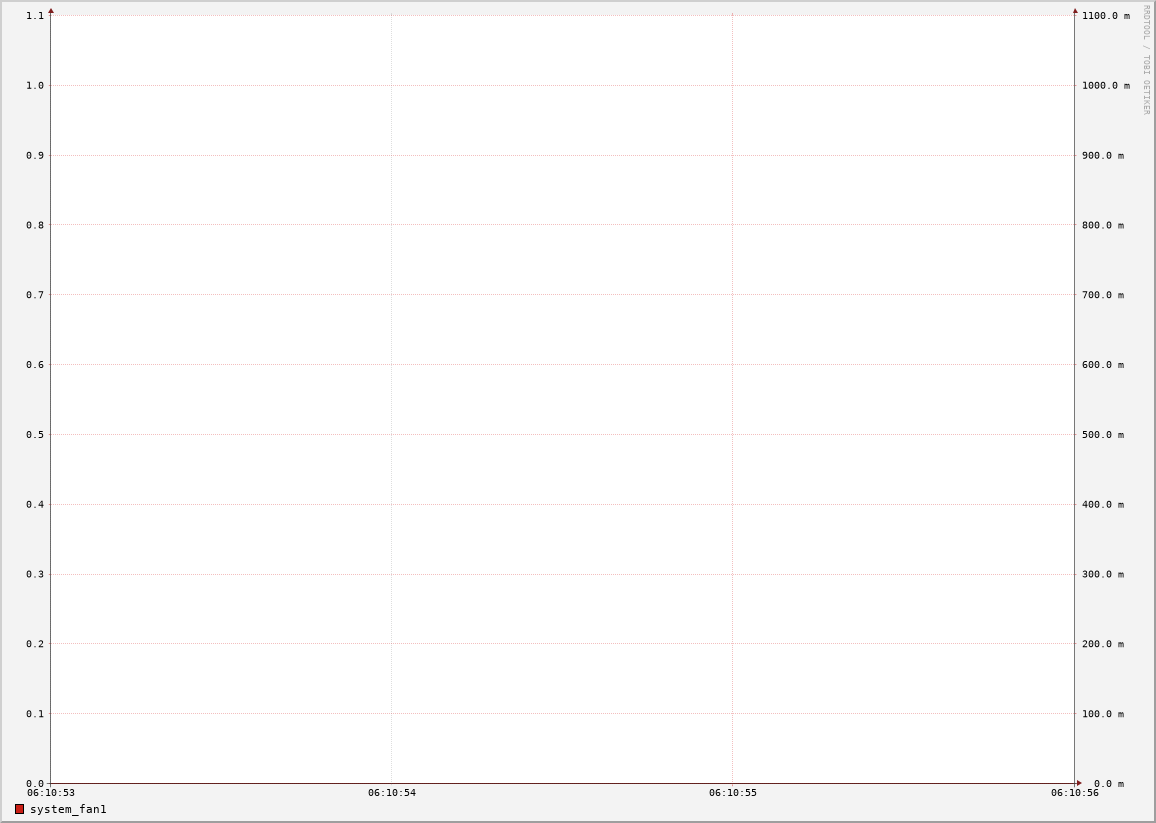This screenshot has height=823, width=1156.
Task: Select the system_fan1 legend label text
Action: click(x=68, y=809)
